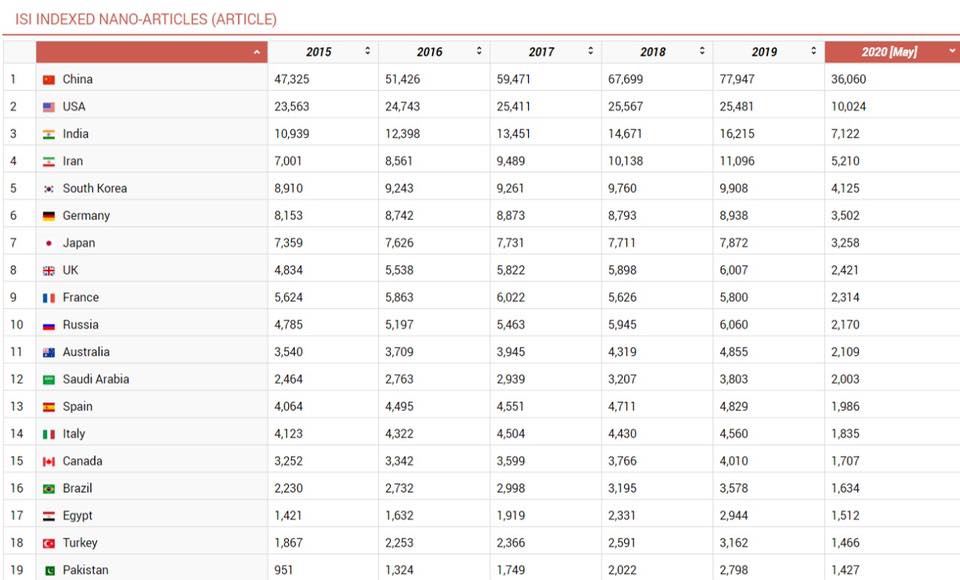Sort table by the 2019 column

click(x=768, y=52)
